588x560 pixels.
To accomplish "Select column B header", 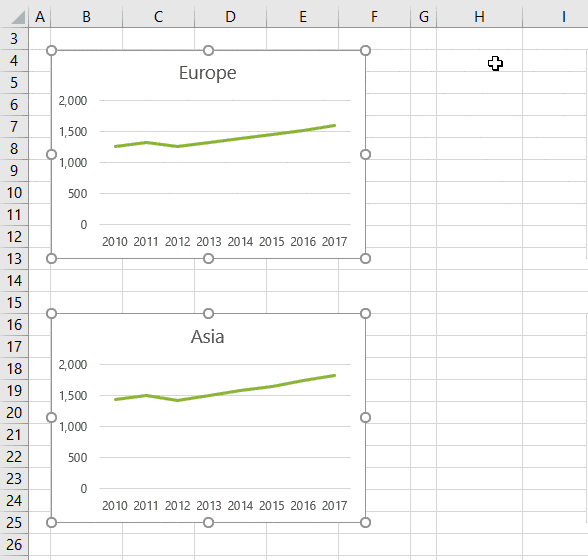I will [x=87, y=17].
